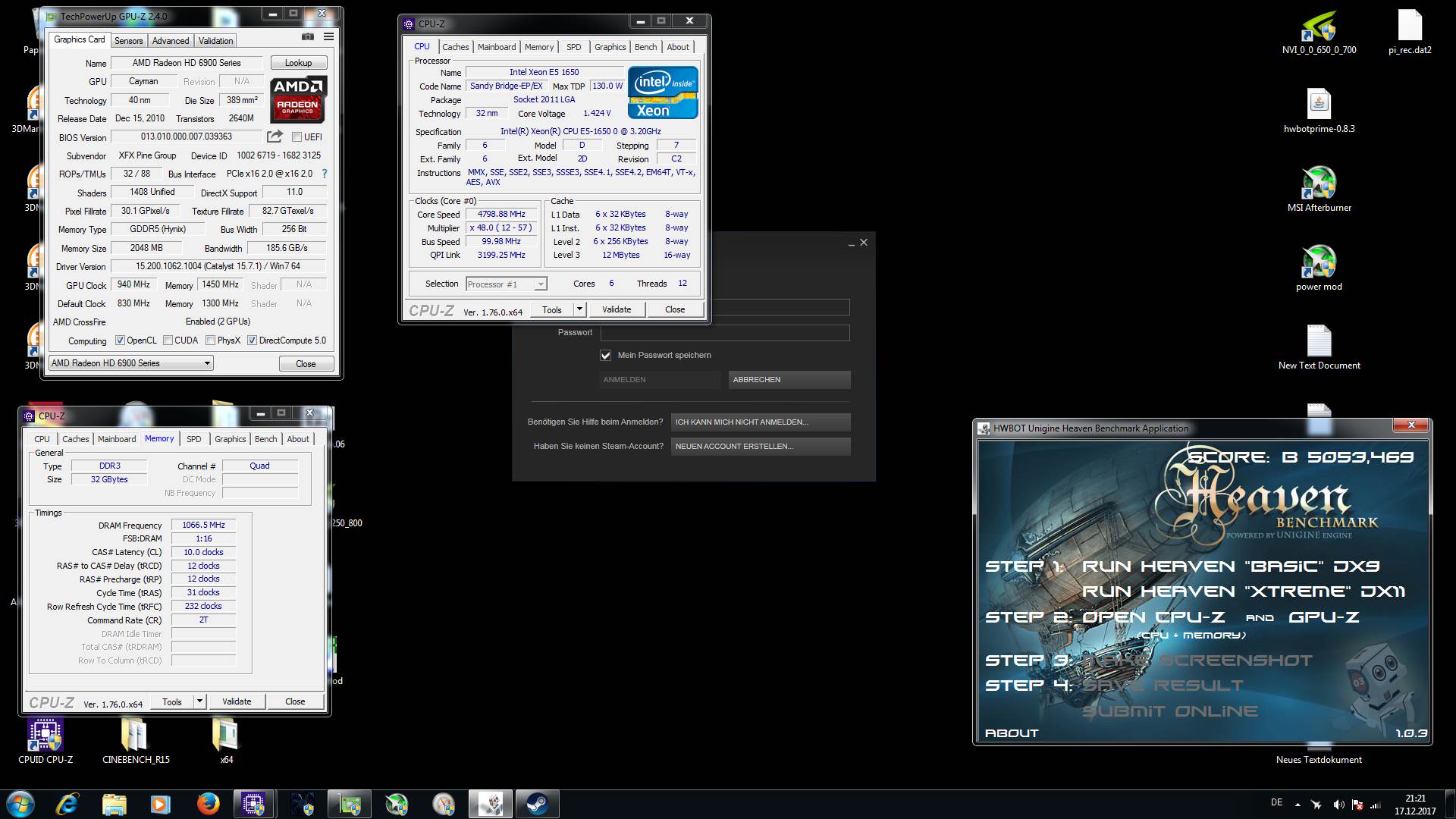Select the New Text Document desktop file
The image size is (1456, 819).
(1319, 347)
